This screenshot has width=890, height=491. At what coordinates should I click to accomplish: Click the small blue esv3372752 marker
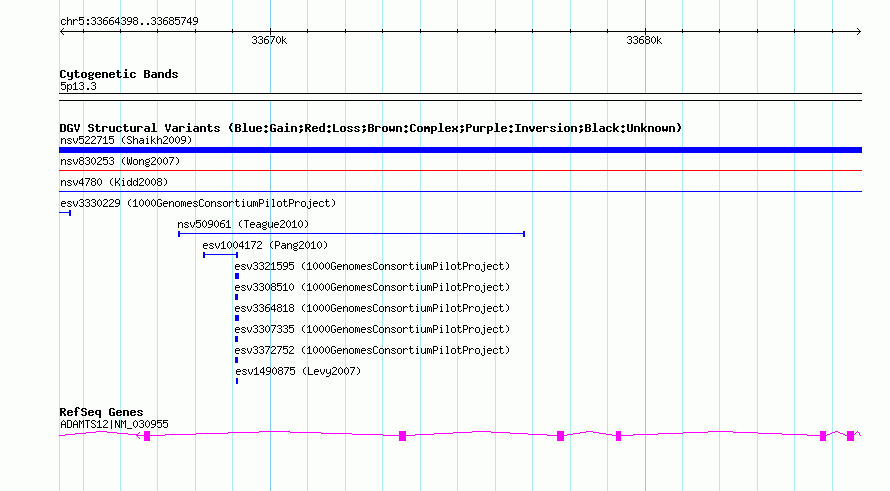[x=236, y=360]
